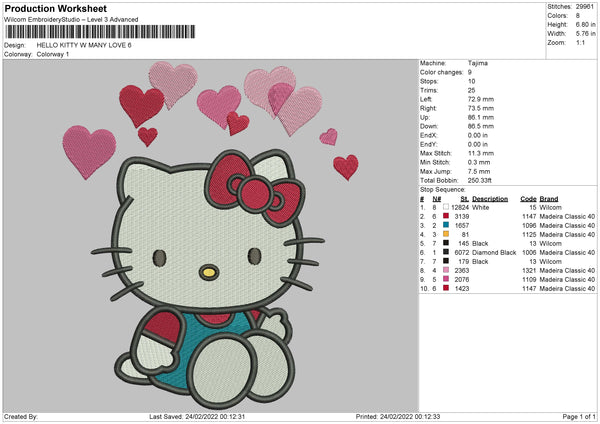This screenshot has height=424, width=600.
Task: Click the stitch count 12824 in row 1
Action: click(460, 207)
